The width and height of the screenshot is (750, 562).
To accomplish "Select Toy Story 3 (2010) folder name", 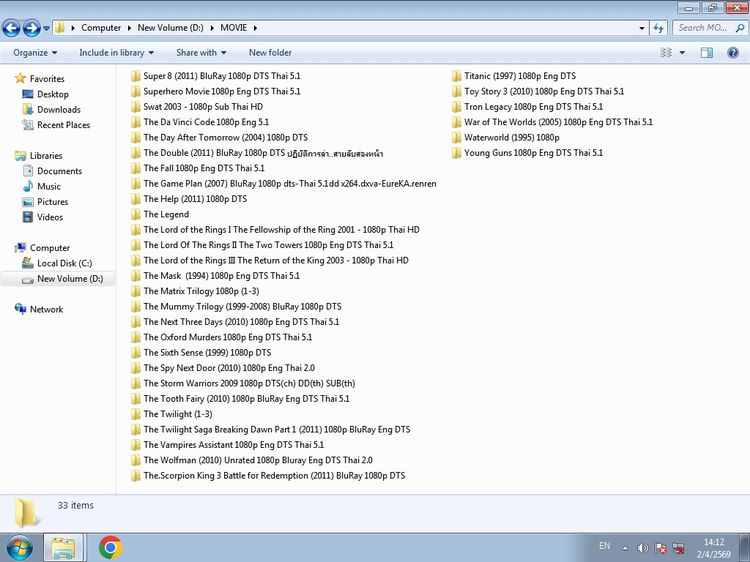I will pyautogui.click(x=544, y=91).
